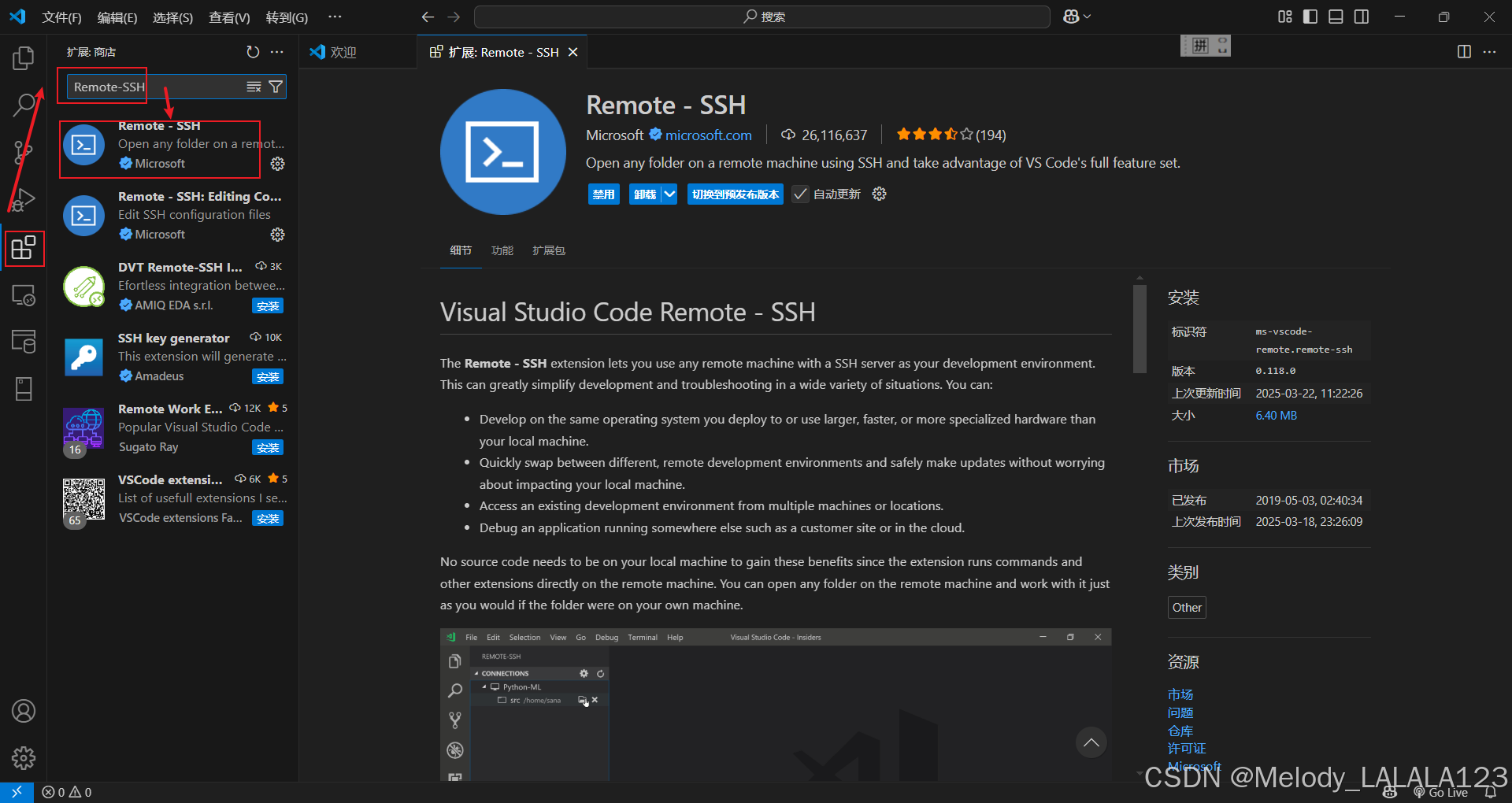Open Copilot icon in title bar

pyautogui.click(x=1071, y=17)
